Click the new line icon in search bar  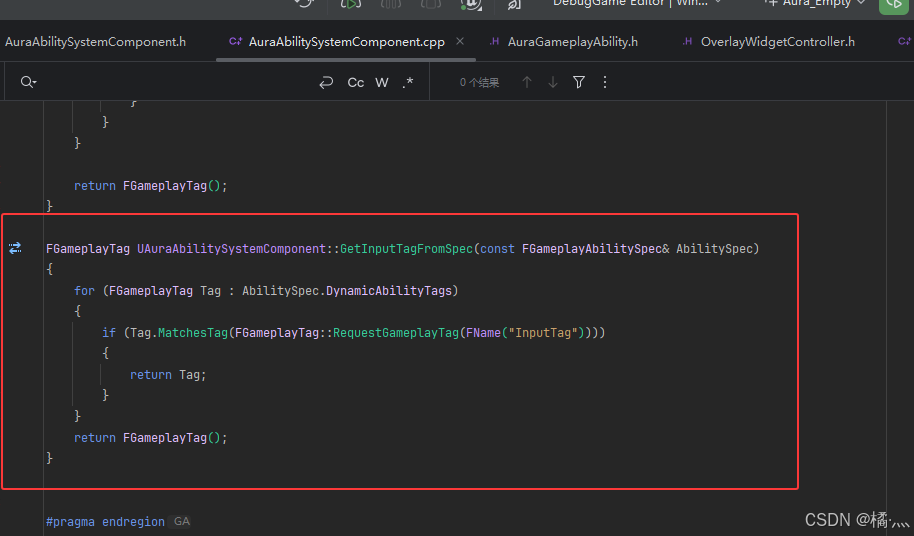(326, 82)
